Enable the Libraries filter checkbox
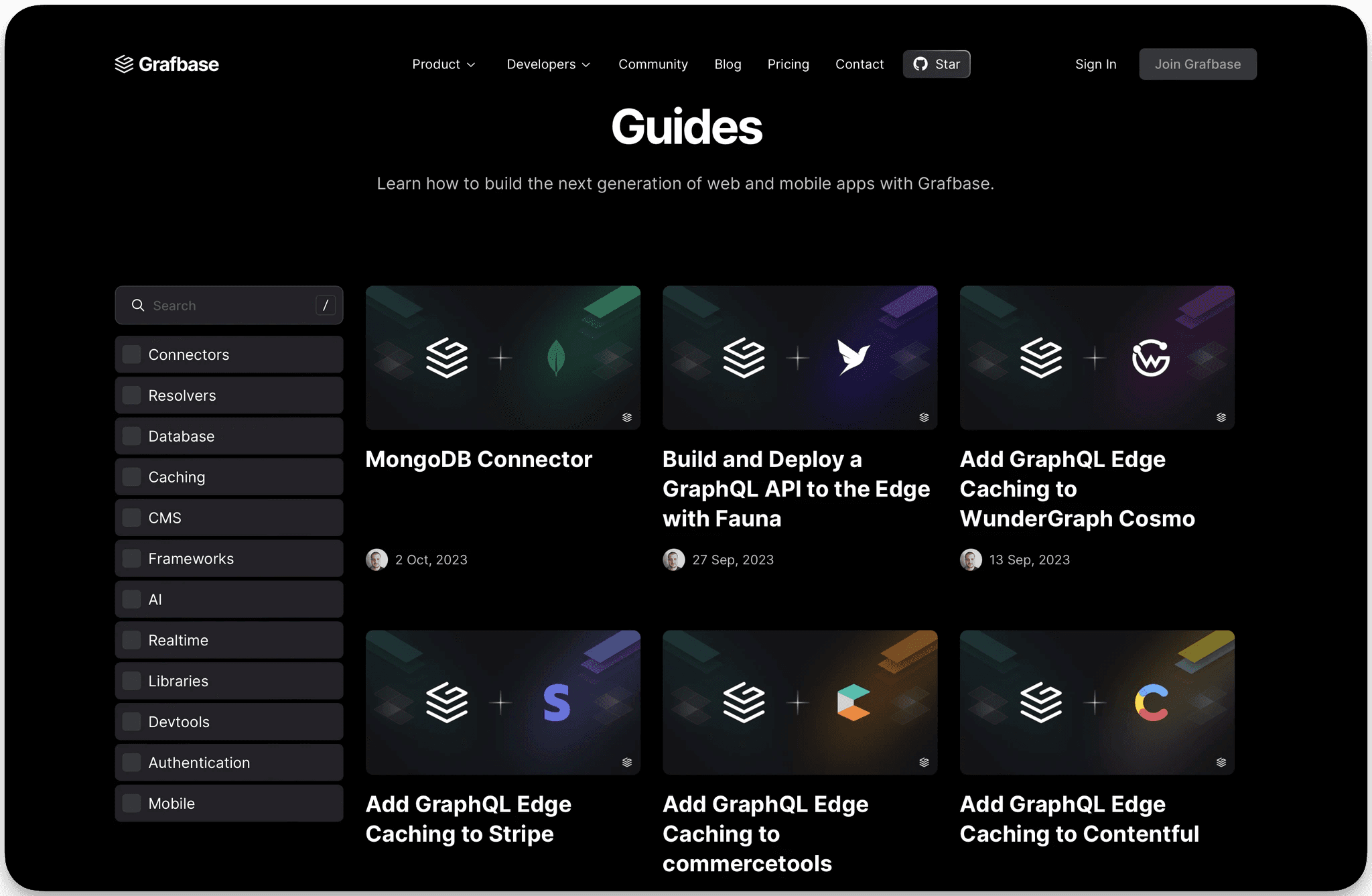1372x896 pixels. 132,682
